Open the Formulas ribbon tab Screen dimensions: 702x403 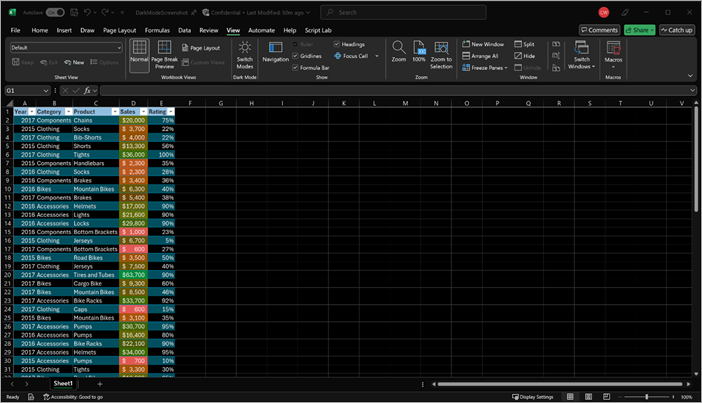[157, 30]
